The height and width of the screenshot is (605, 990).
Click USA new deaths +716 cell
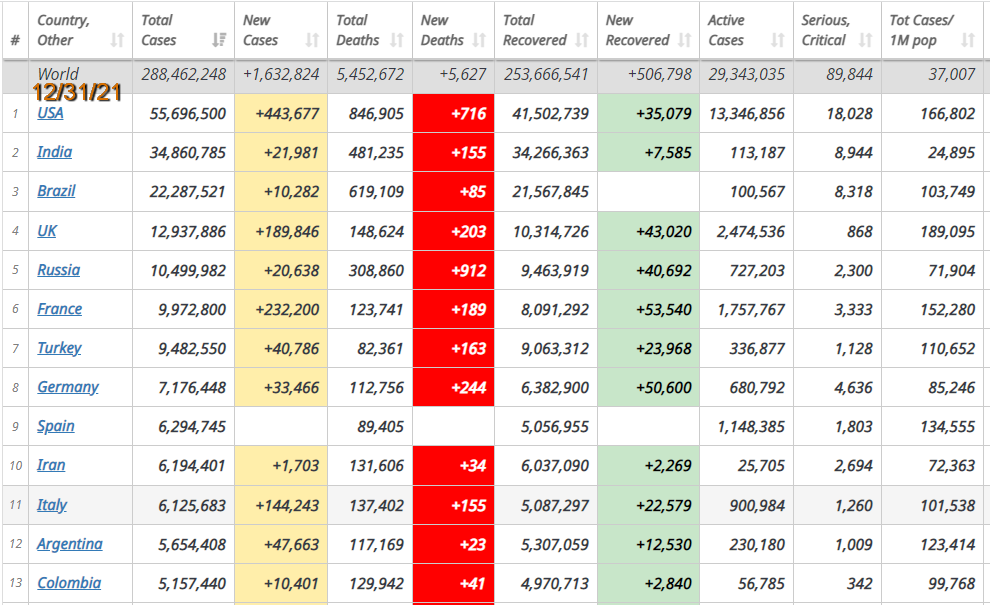click(453, 114)
